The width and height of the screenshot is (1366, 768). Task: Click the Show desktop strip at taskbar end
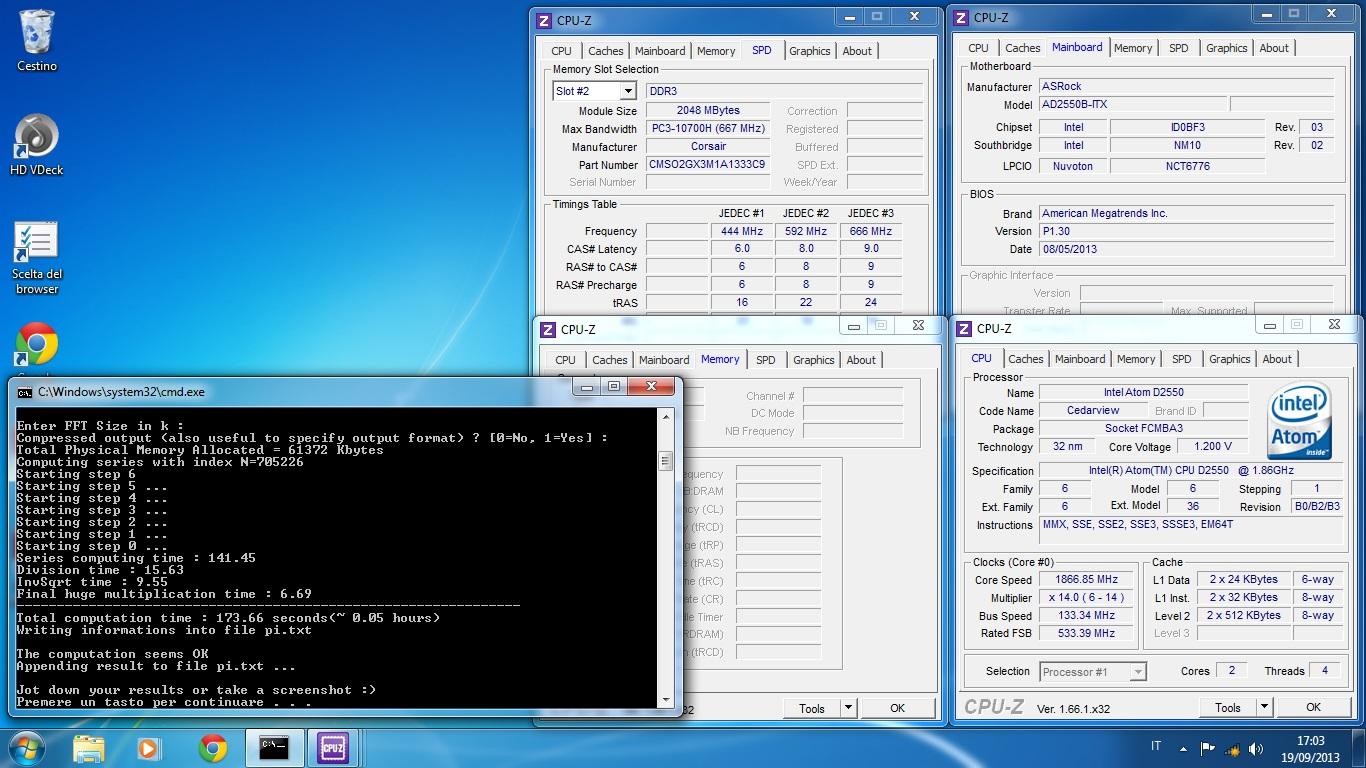(1359, 748)
